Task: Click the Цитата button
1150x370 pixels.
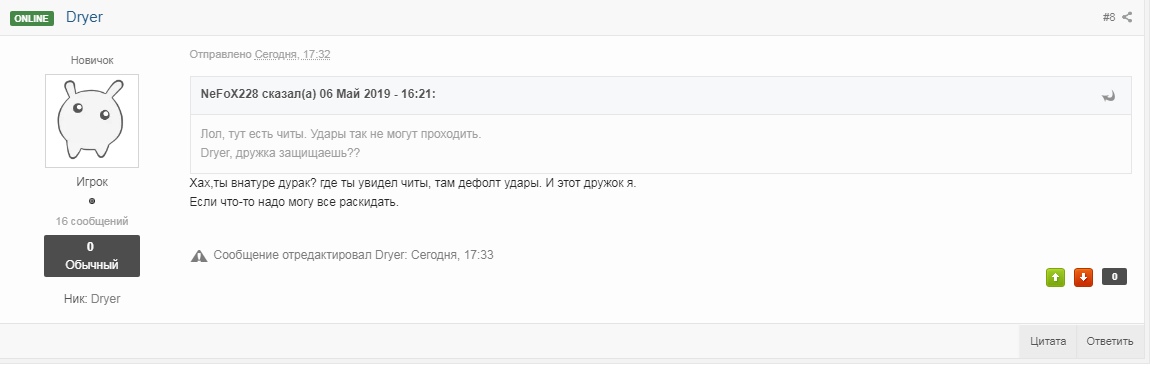Action: tap(1047, 341)
